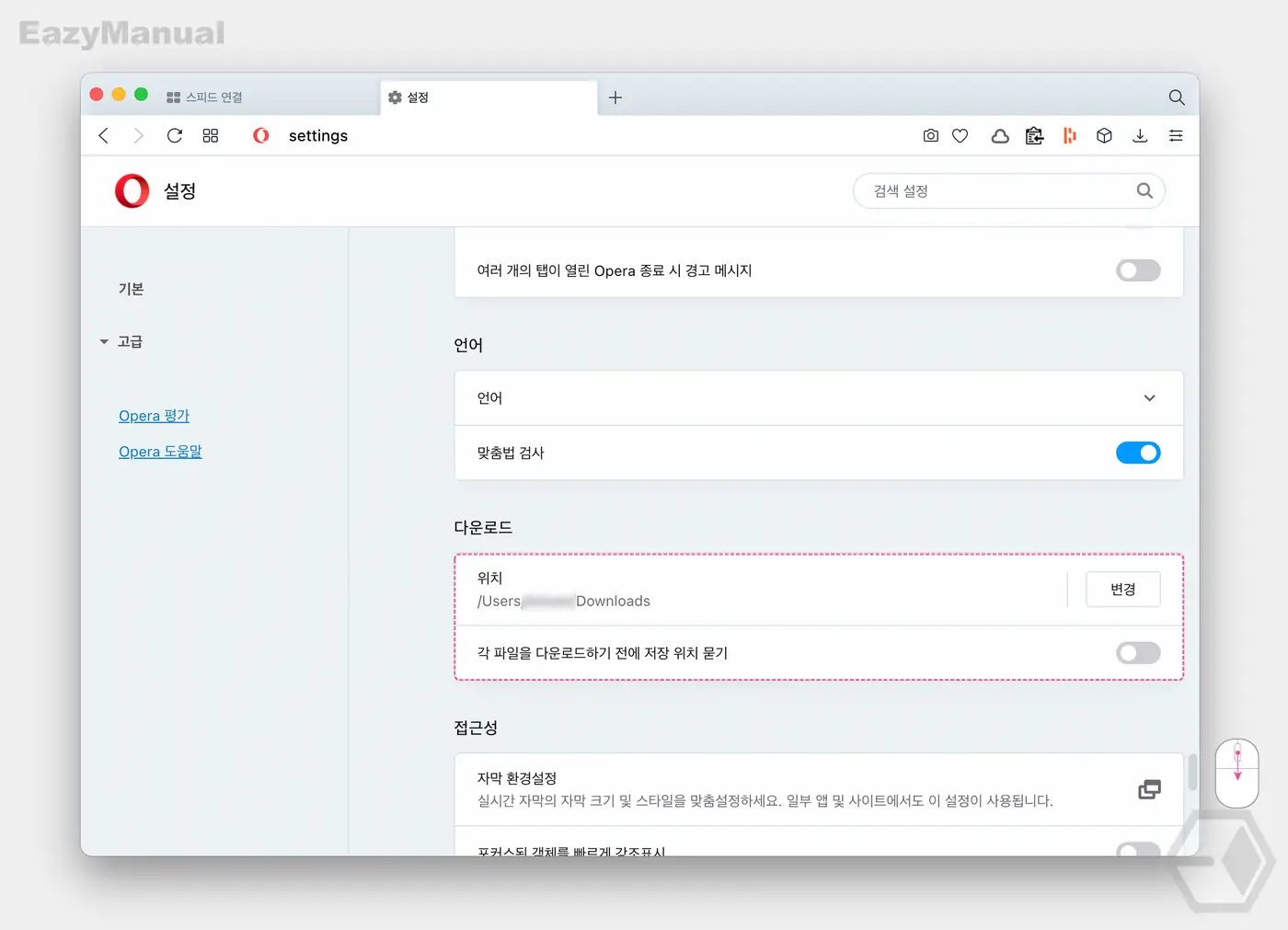This screenshot has width=1288, height=930.
Task: Disable 맞춤법 검사 toggle
Action: pyautogui.click(x=1138, y=453)
